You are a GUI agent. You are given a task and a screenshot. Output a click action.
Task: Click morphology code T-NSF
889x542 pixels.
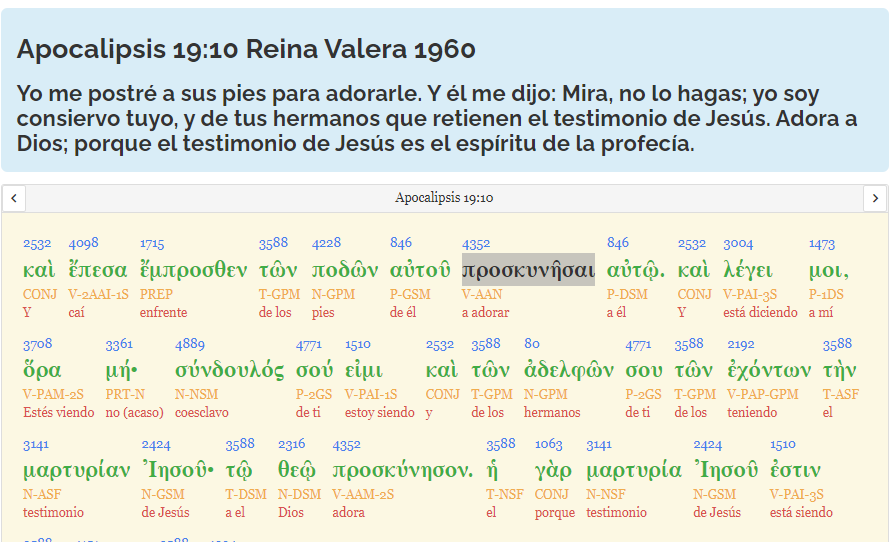click(x=505, y=494)
